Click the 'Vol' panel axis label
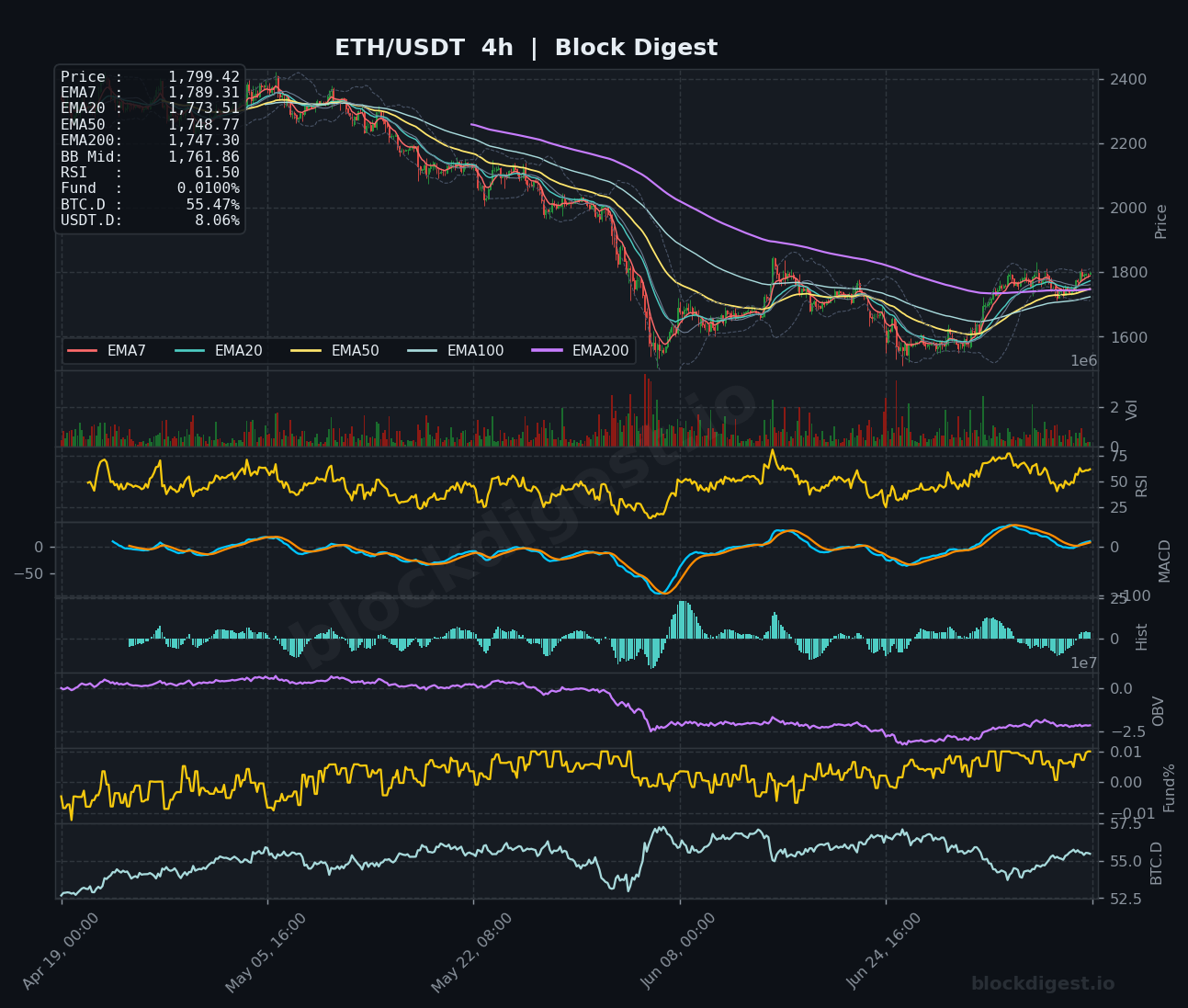1188x1008 pixels. coord(1132,409)
